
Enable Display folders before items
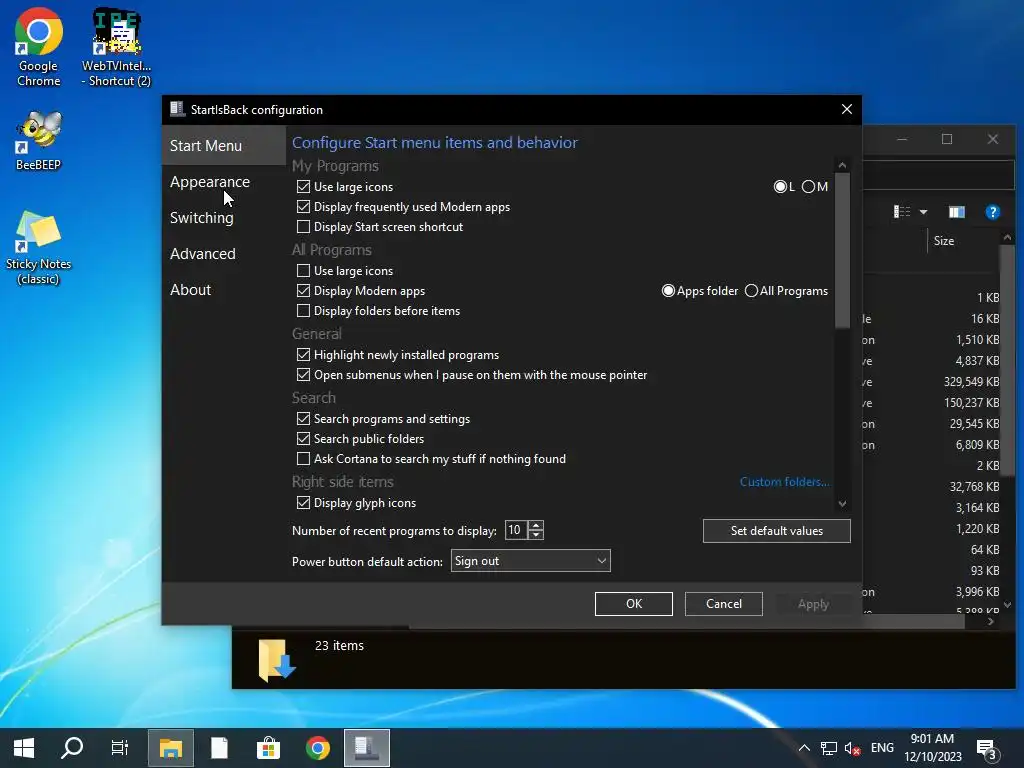[x=303, y=310]
